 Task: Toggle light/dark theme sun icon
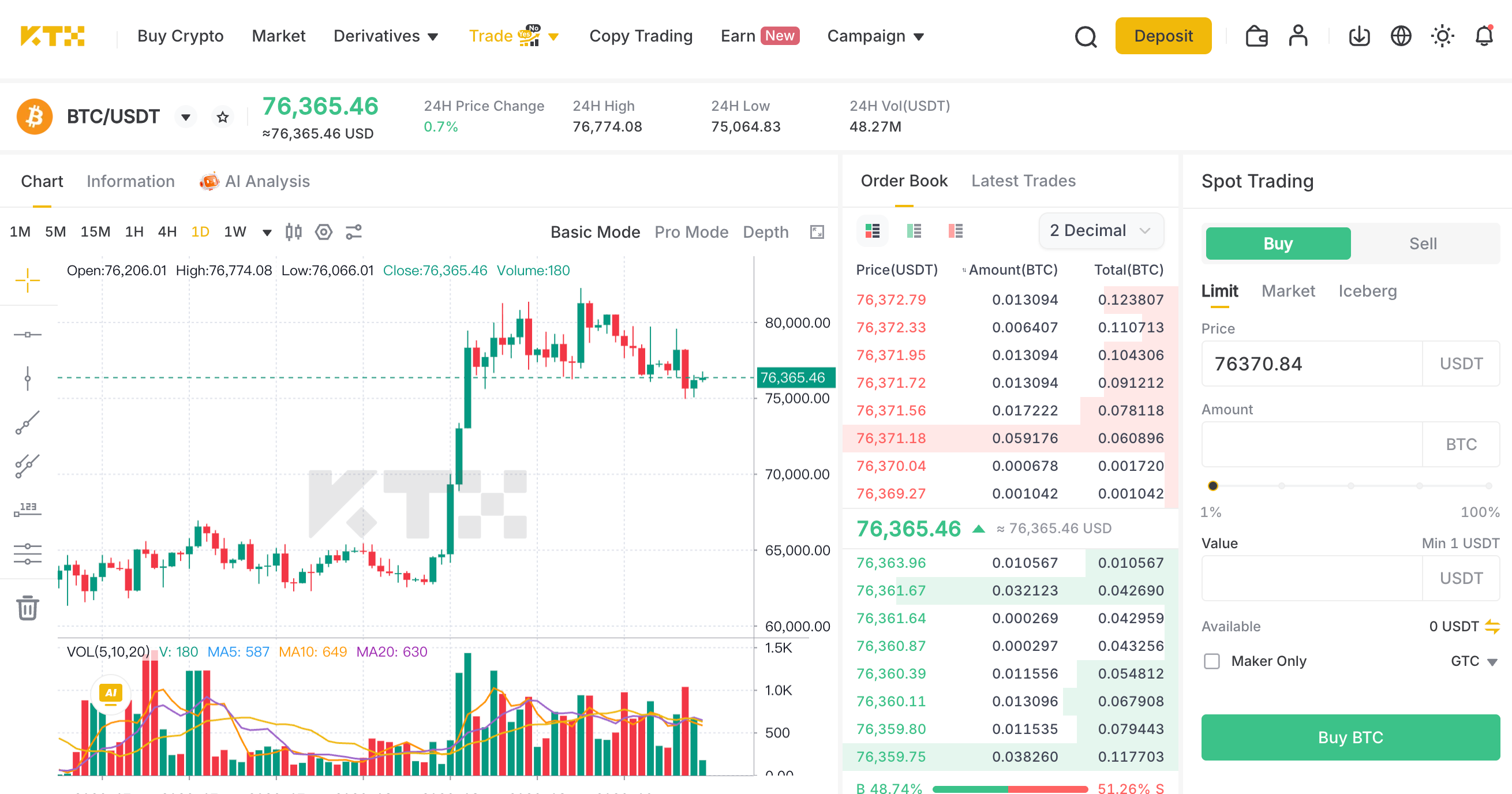[1442, 36]
